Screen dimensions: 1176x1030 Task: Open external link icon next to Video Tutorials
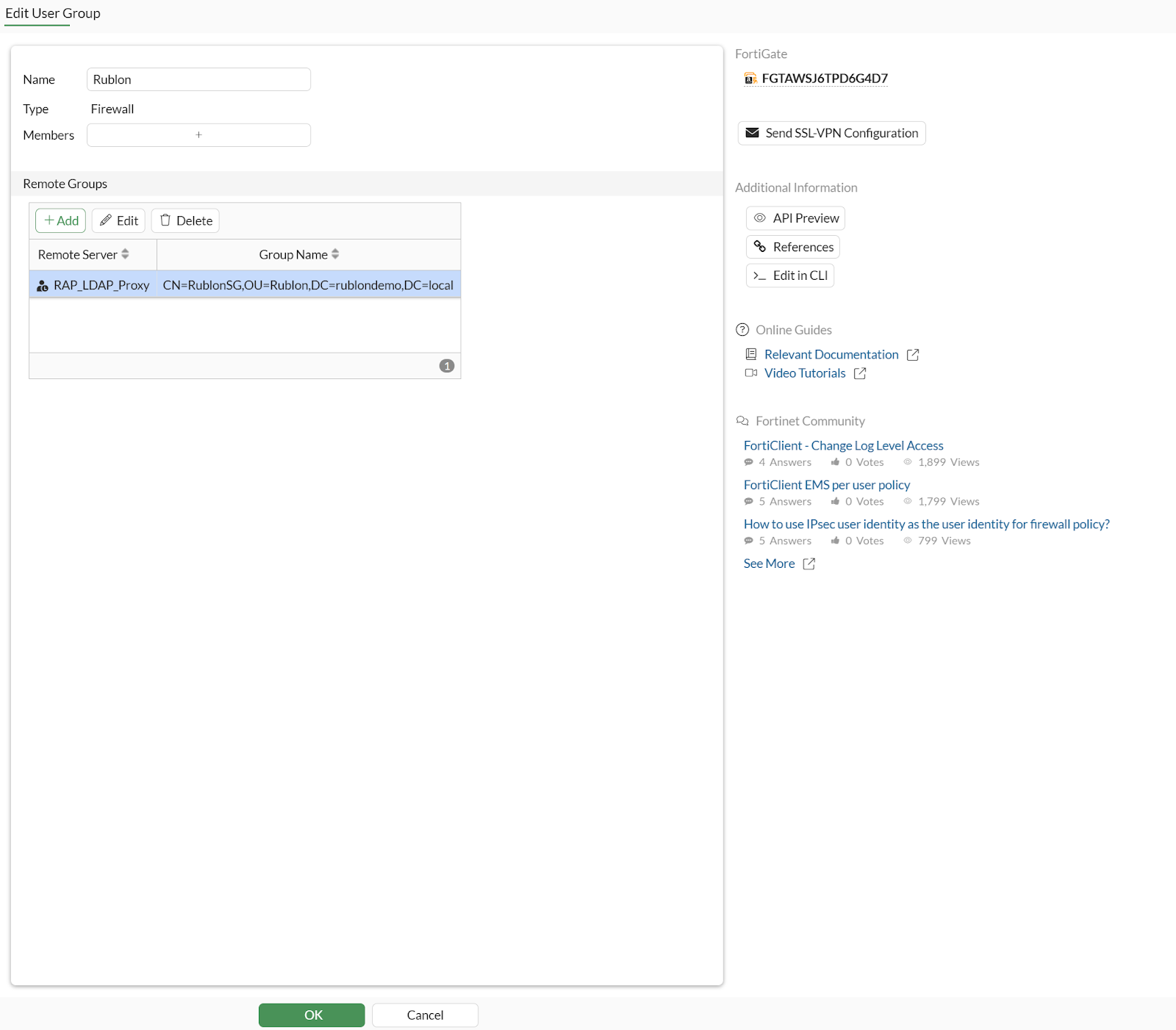coord(860,373)
